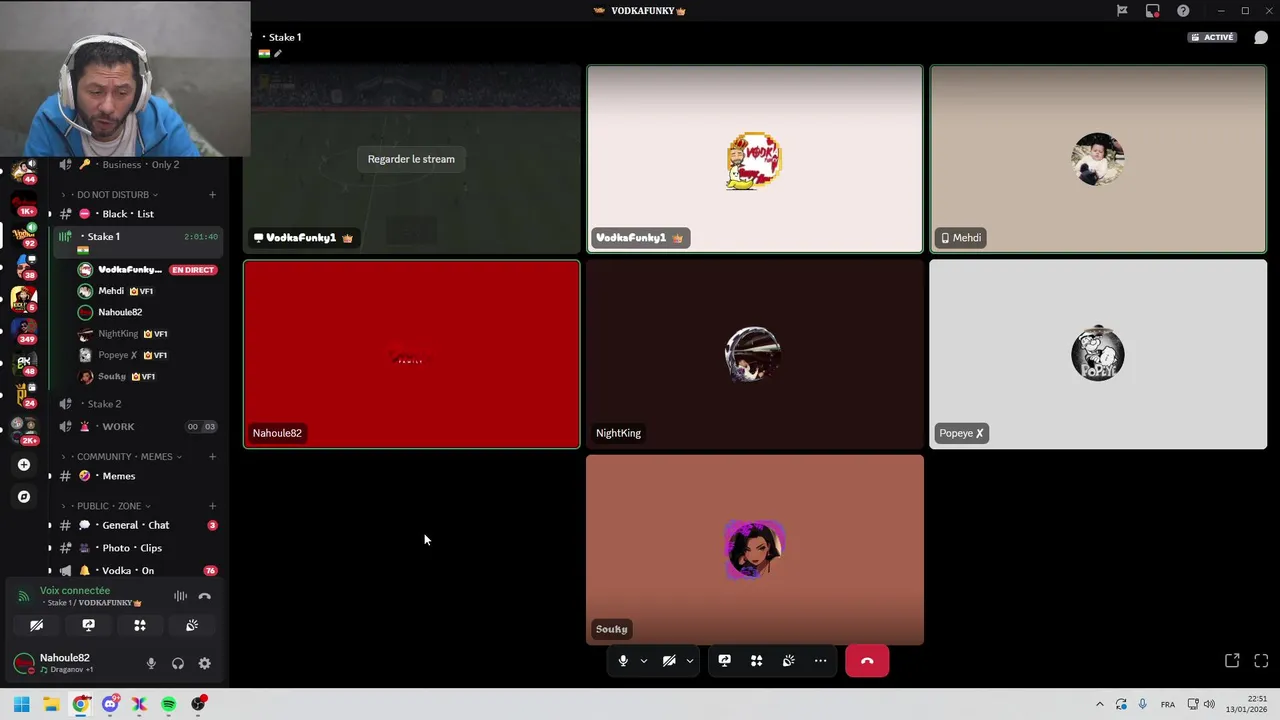This screenshot has width=1280, height=720.
Task: Join the Stake 2 voice channel
Action: coord(136,404)
